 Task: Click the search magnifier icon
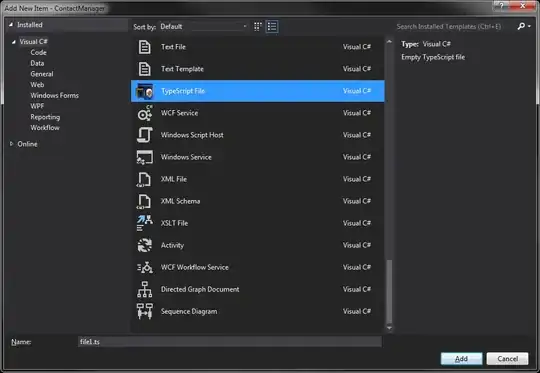click(521, 26)
